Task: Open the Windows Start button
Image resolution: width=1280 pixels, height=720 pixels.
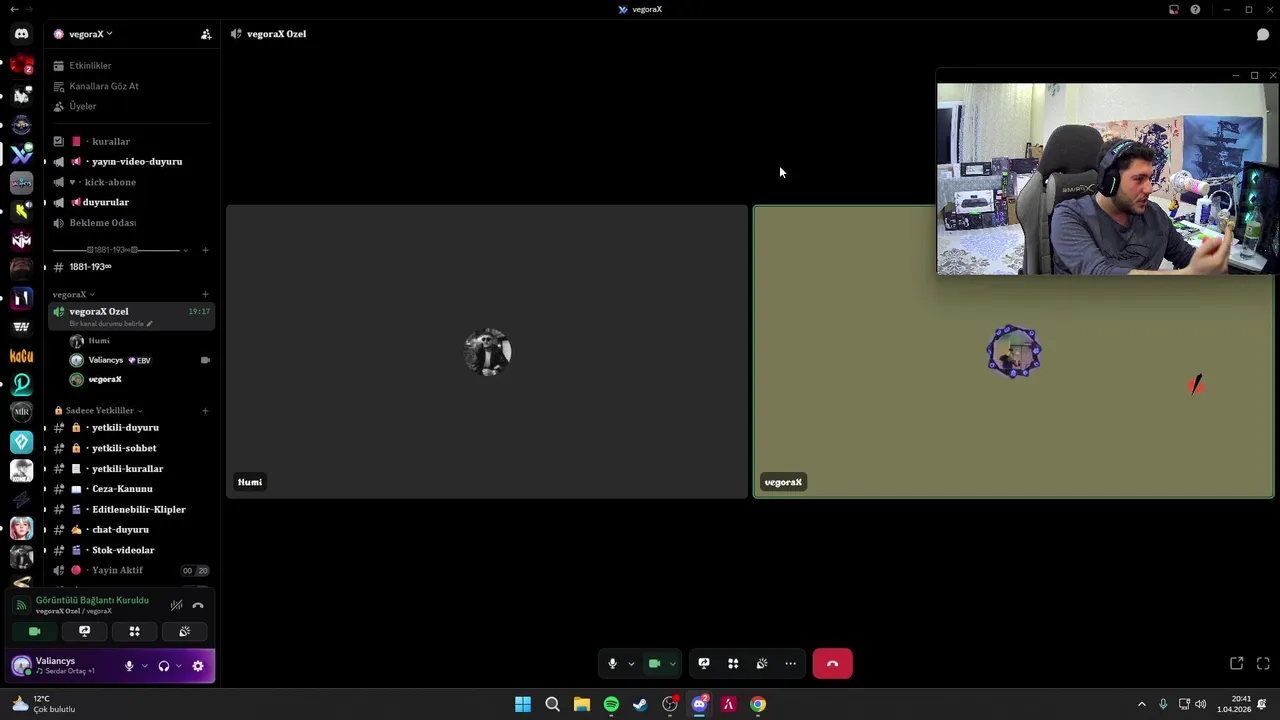Action: tap(522, 704)
